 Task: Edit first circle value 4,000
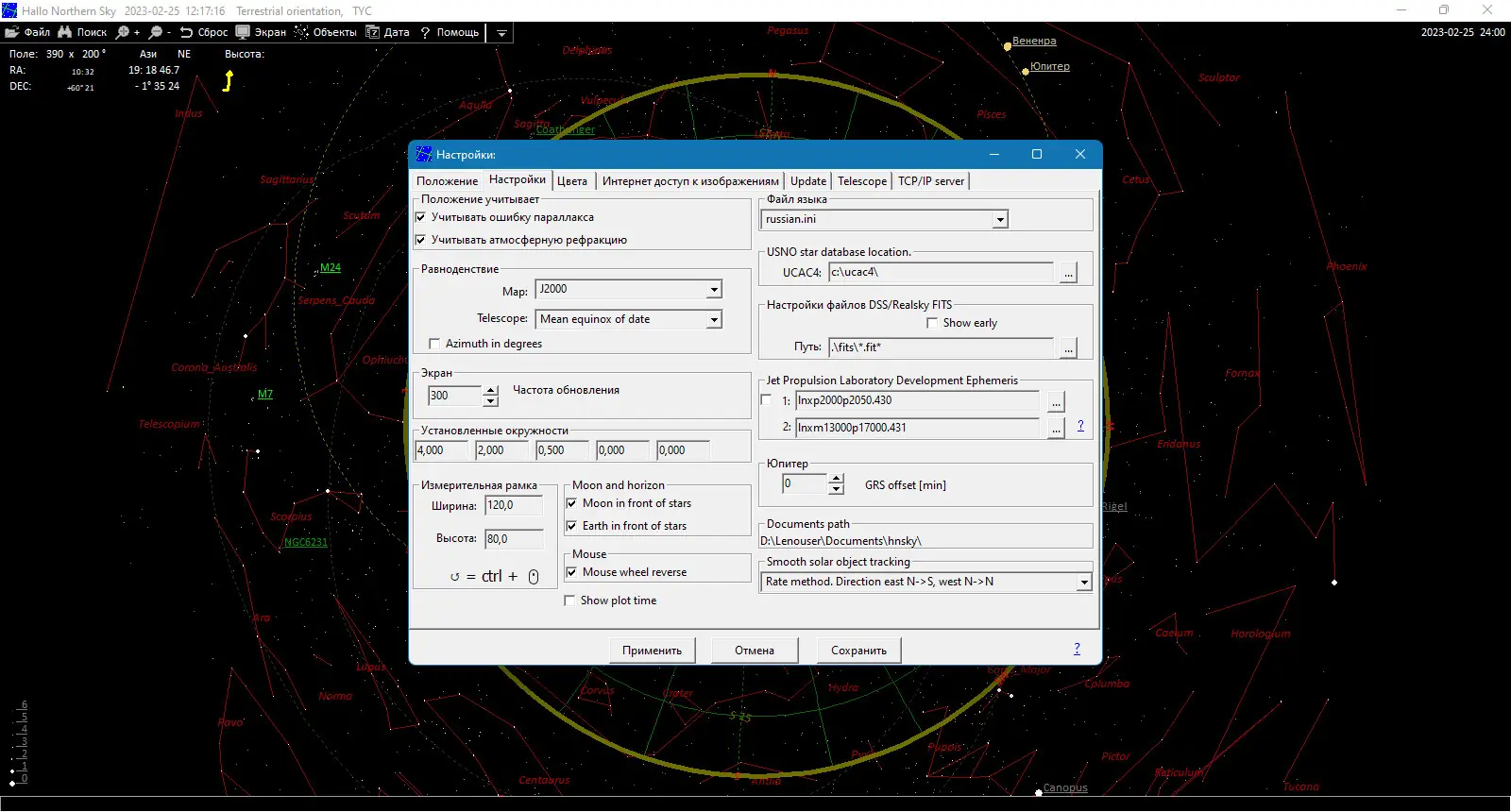pos(441,451)
